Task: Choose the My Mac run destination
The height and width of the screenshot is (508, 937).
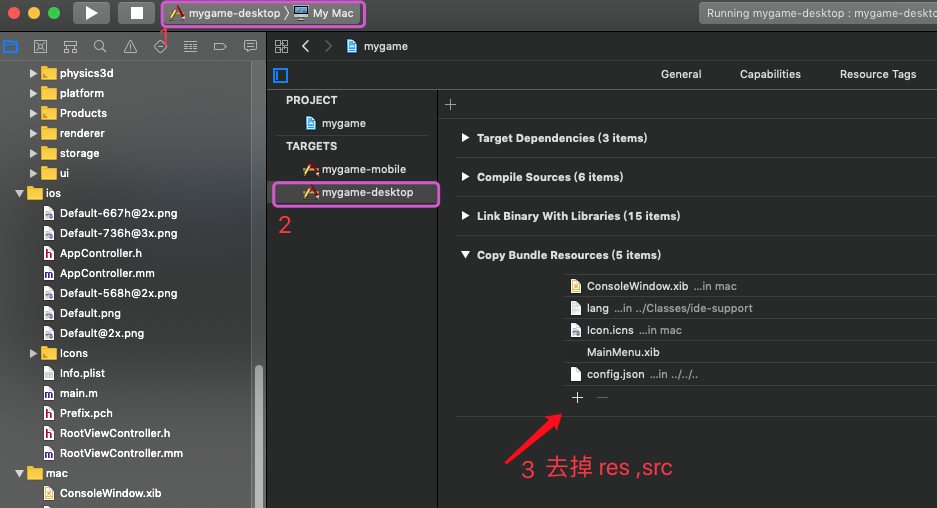Action: (x=324, y=13)
